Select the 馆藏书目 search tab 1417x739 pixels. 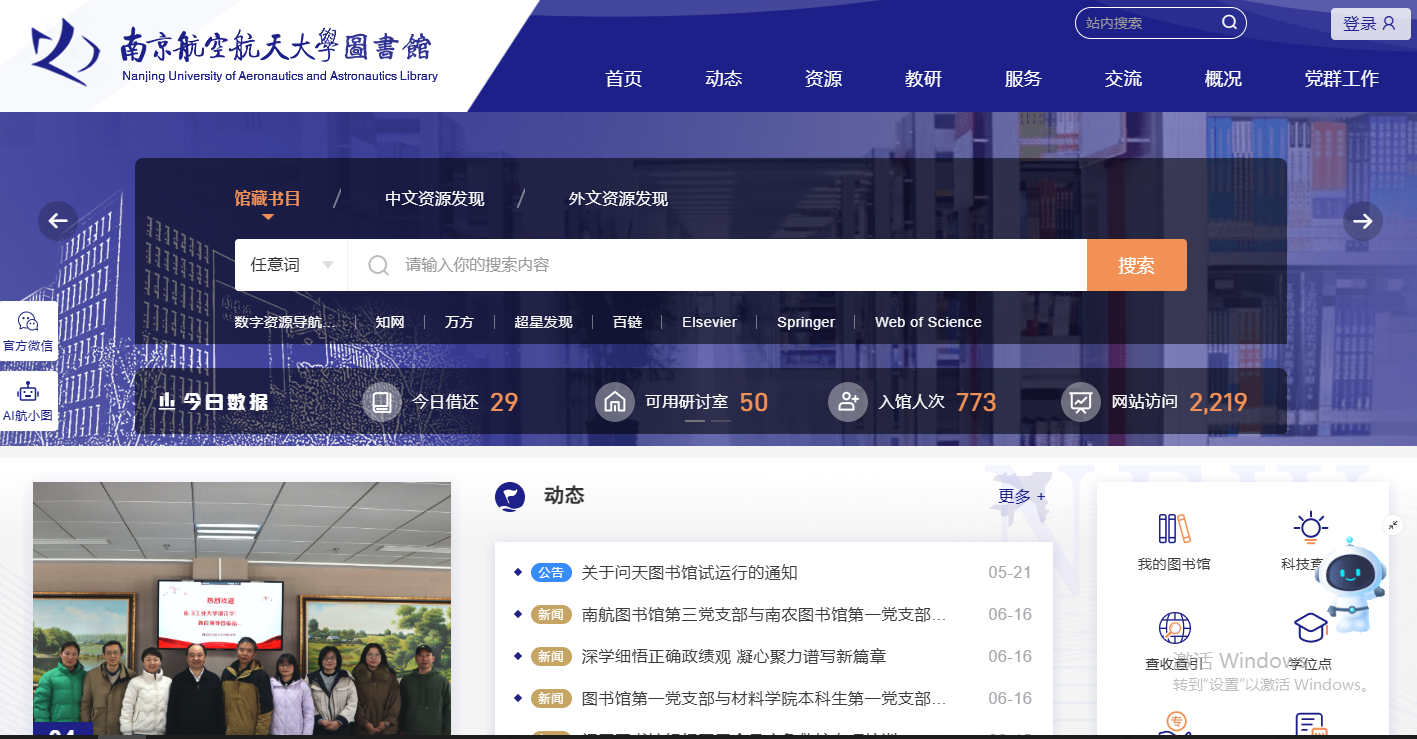(267, 198)
